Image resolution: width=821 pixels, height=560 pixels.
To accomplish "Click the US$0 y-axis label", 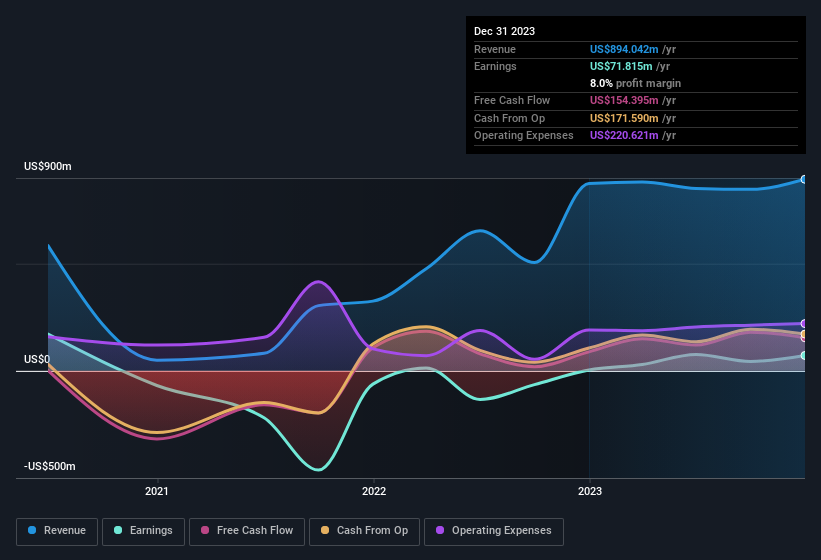I will (x=37, y=360).
